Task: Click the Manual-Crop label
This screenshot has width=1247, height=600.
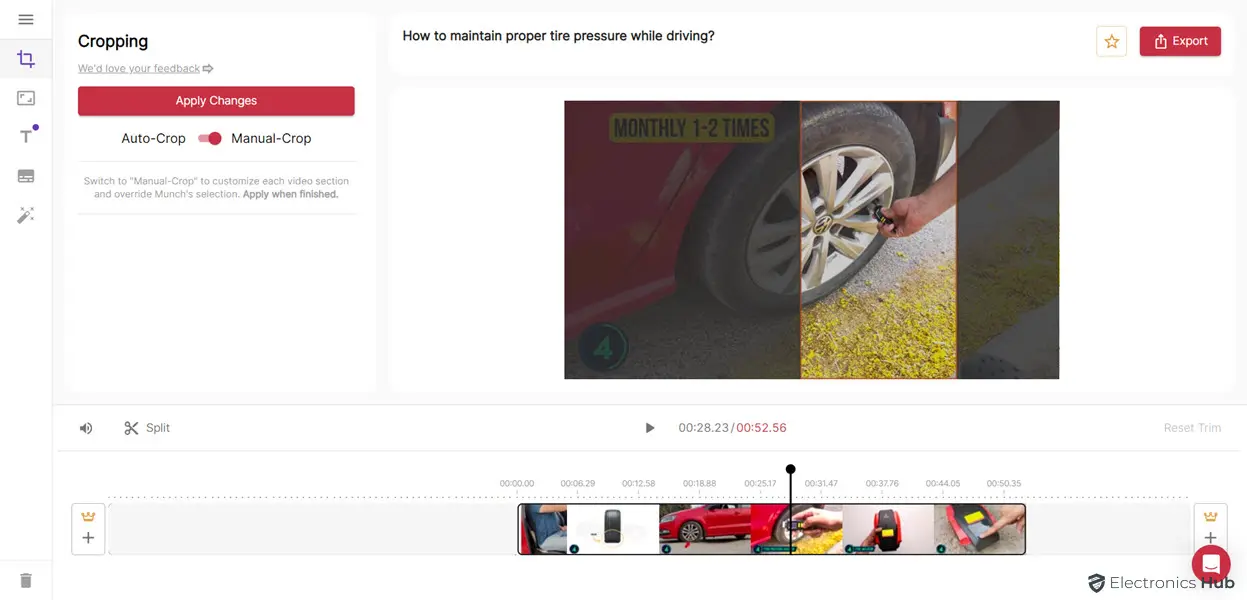Action: (x=271, y=139)
